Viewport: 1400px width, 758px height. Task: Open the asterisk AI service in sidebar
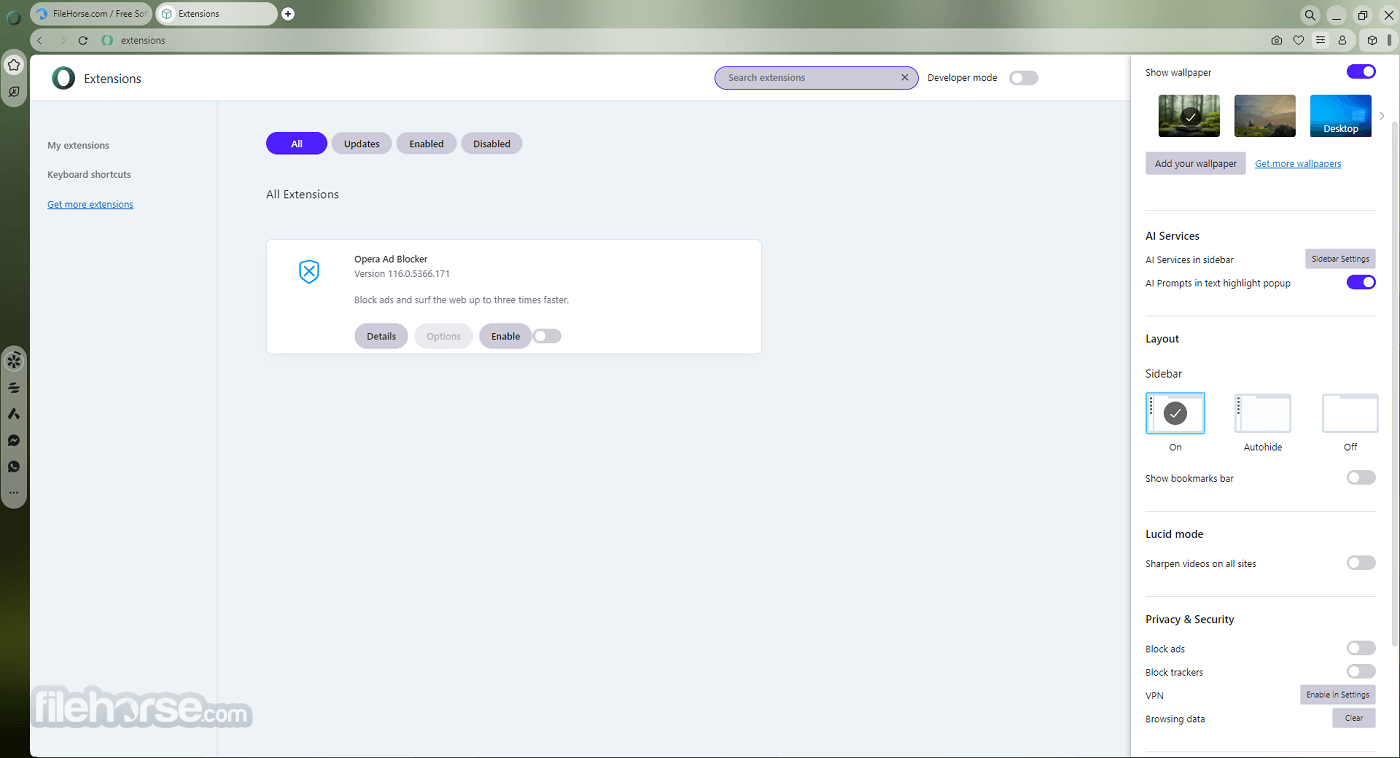pos(14,361)
